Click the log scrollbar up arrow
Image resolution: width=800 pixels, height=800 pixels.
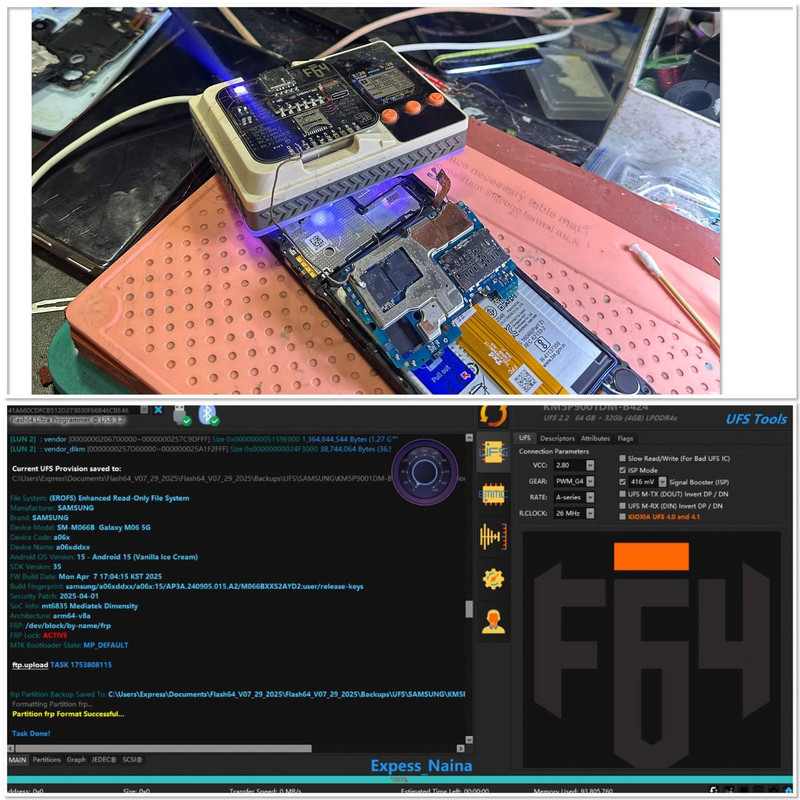[469, 438]
